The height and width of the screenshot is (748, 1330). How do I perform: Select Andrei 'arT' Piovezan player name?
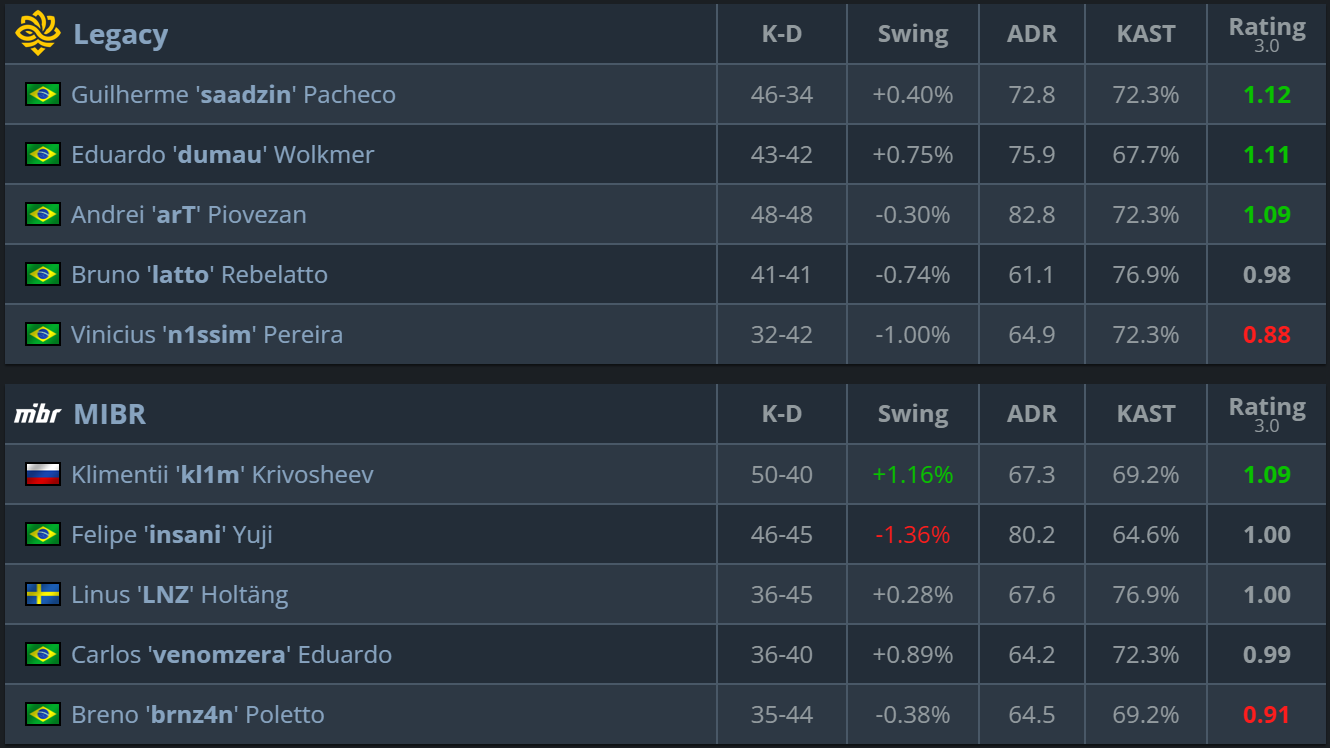pyautogui.click(x=189, y=215)
